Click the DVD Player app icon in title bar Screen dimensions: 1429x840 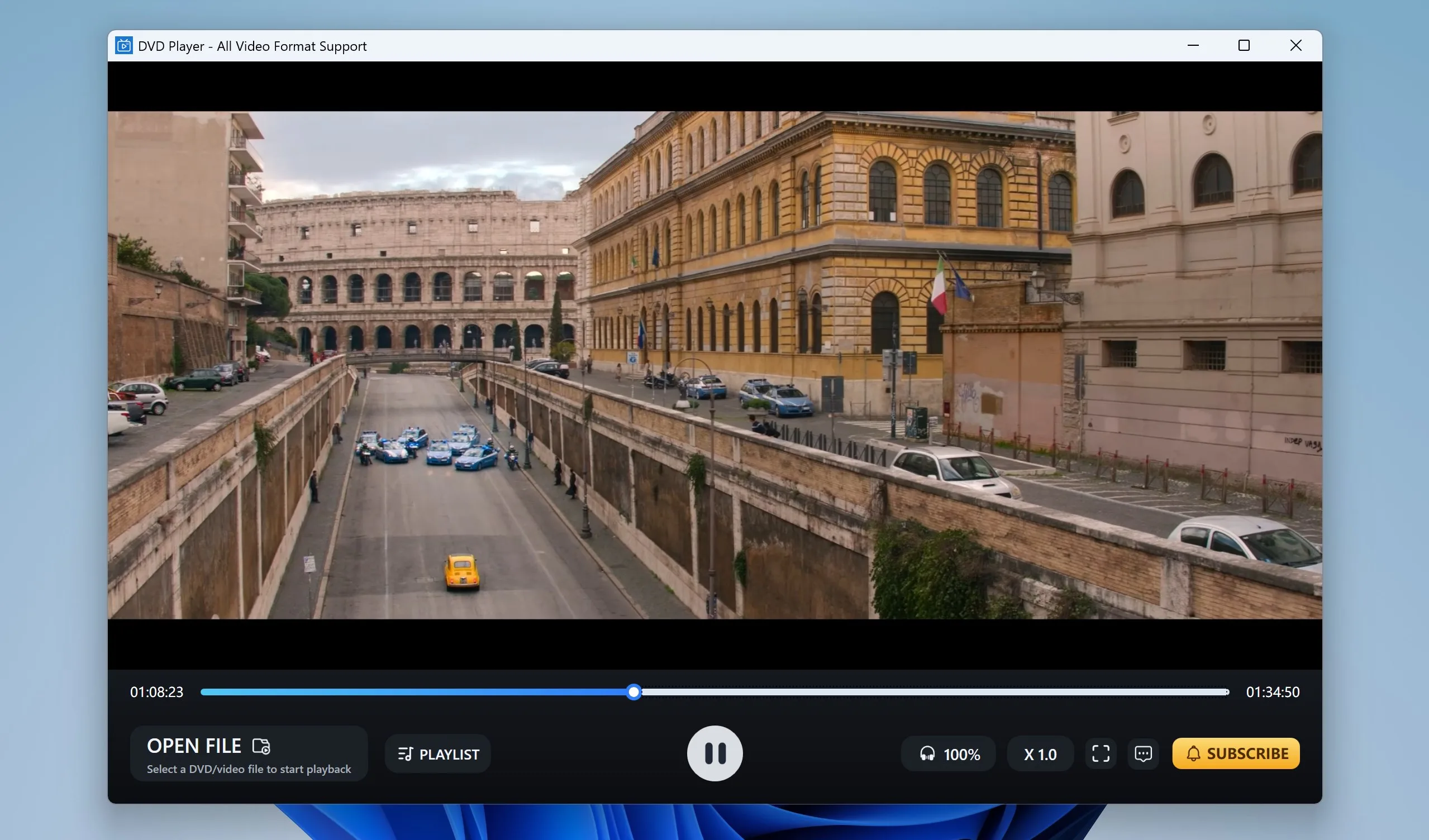(x=123, y=46)
